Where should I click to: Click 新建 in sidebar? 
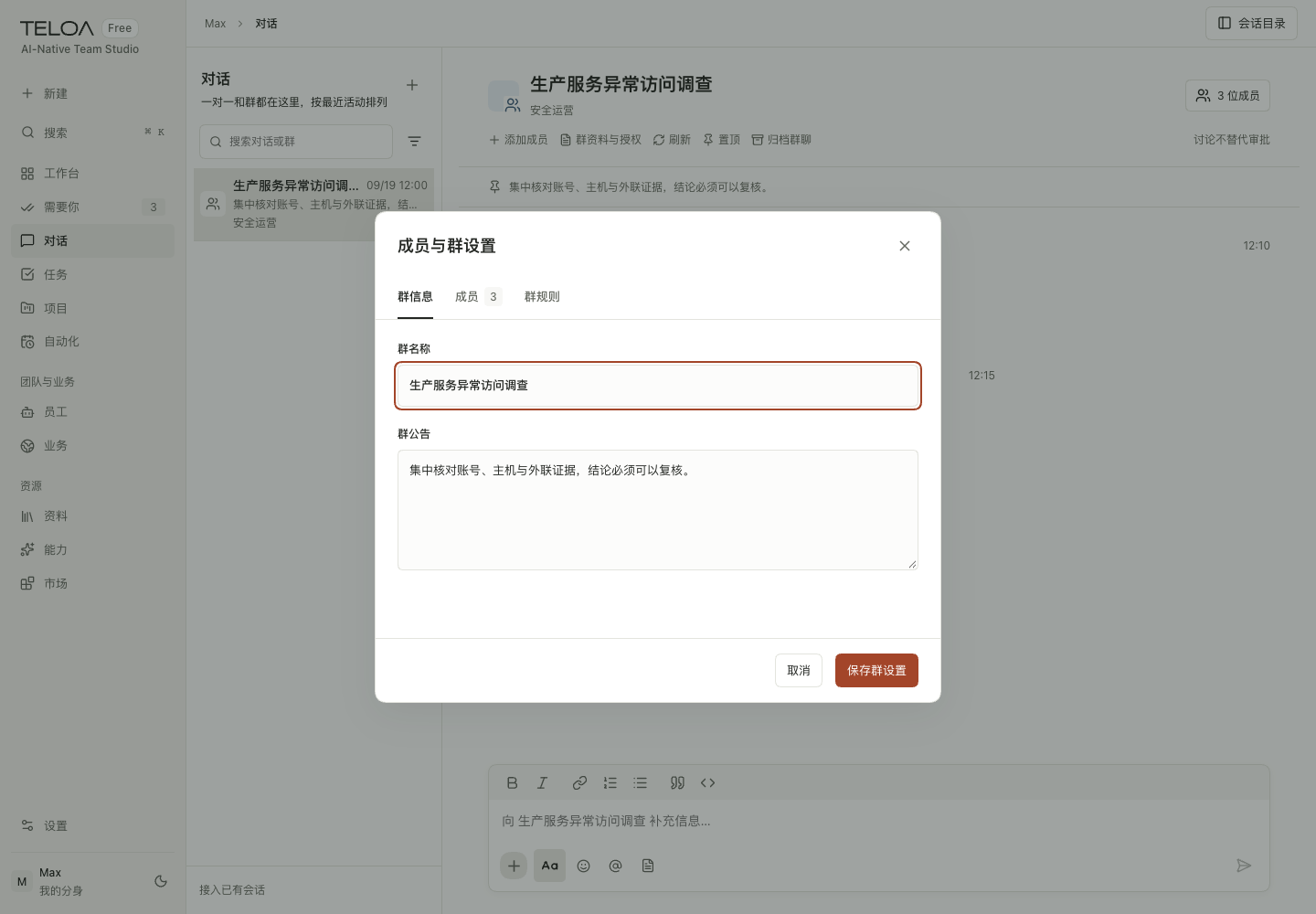pos(92,93)
